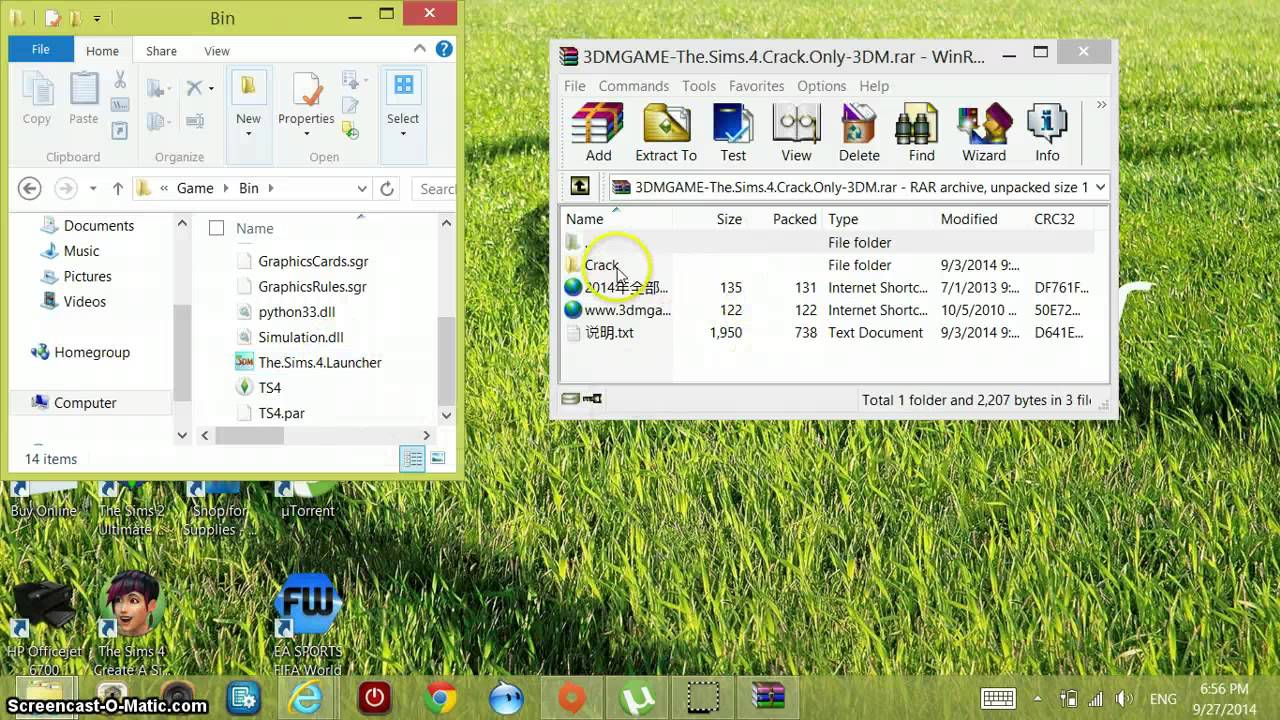This screenshot has height=720, width=1280.
Task: Click the Cut scissors icon in Explorer ribbon
Action: tap(120, 80)
